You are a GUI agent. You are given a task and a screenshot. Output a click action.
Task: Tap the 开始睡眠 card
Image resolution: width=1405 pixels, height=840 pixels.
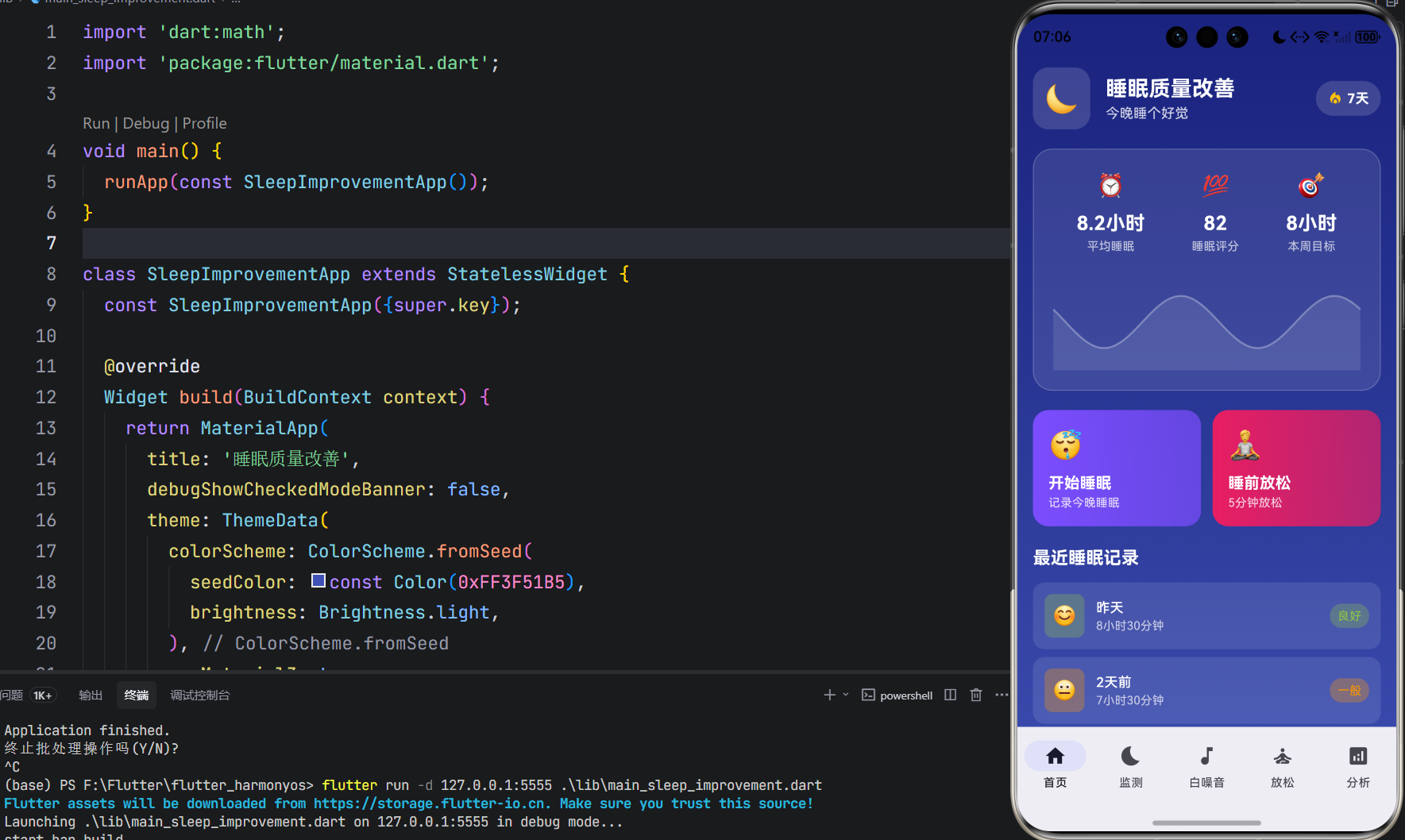pyautogui.click(x=1117, y=468)
